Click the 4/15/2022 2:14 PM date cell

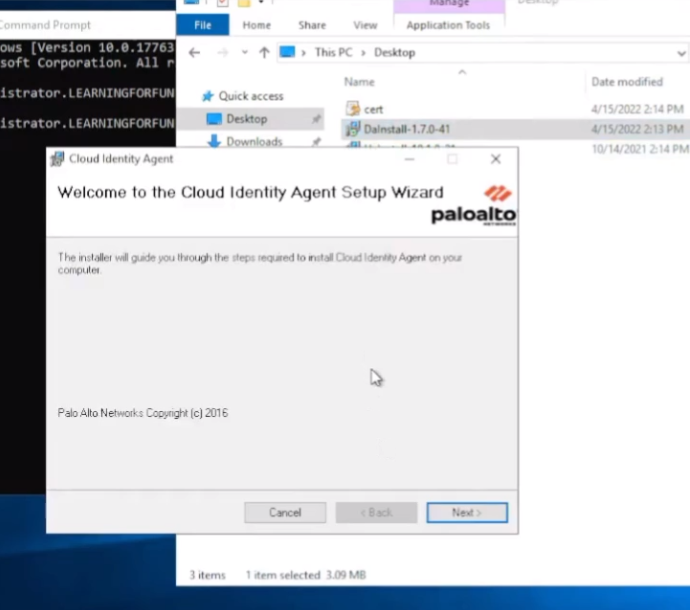[x=637, y=109]
